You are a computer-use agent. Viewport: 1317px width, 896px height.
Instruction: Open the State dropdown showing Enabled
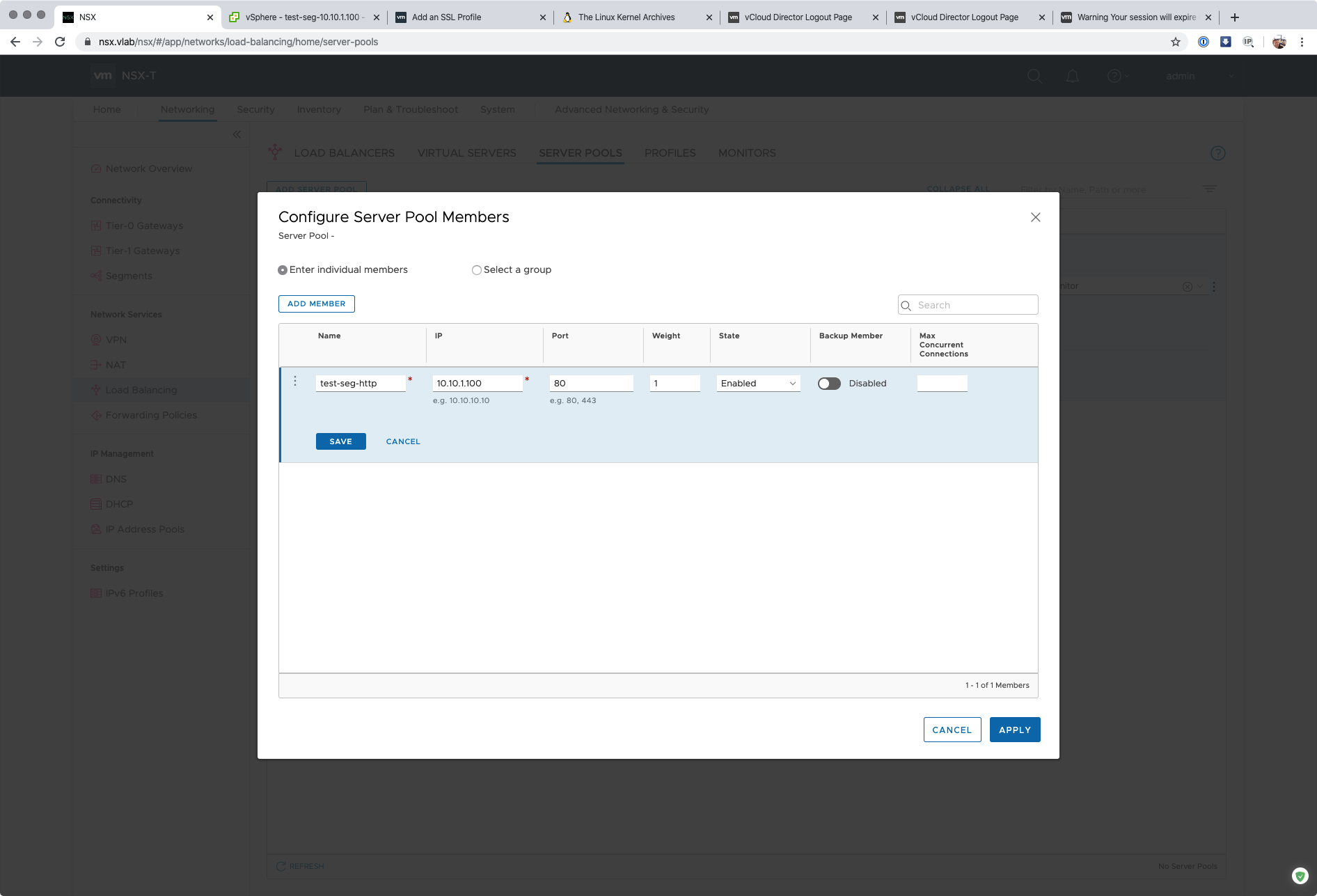pyautogui.click(x=758, y=384)
